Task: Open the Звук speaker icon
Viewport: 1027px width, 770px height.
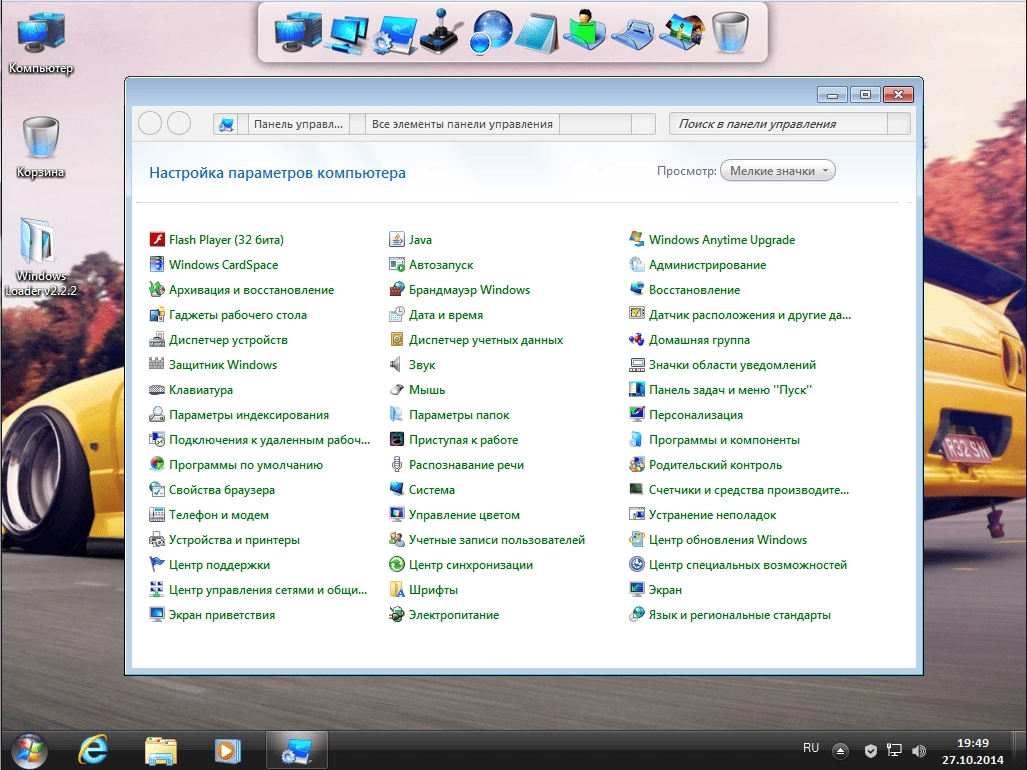Action: pos(396,365)
